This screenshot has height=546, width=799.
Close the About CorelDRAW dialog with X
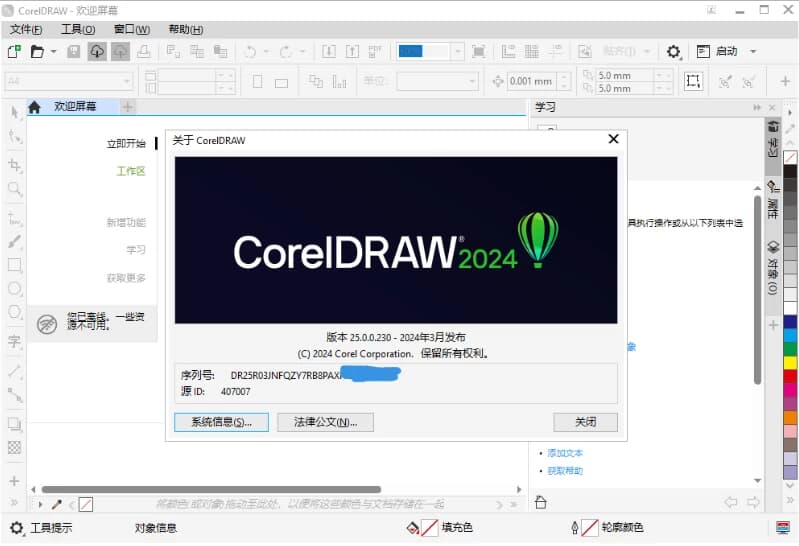[614, 139]
